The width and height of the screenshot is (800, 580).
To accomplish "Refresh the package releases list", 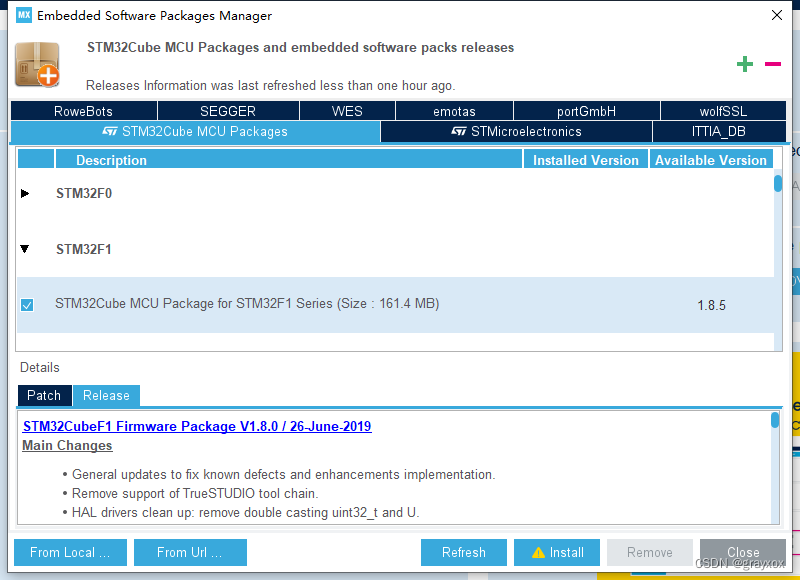I will tap(464, 552).
